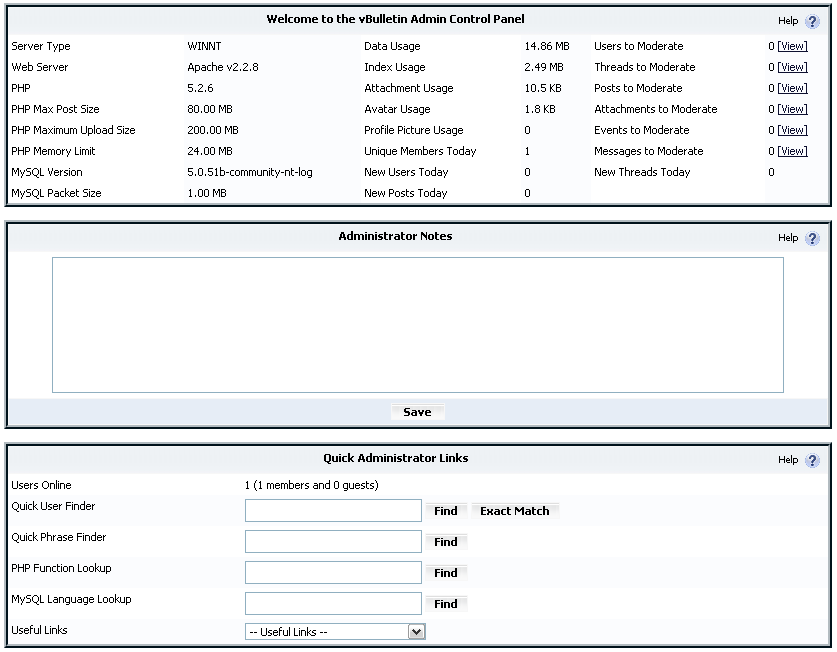Click the Administrator Notes panel title
This screenshot has width=837, height=652.
point(396,236)
